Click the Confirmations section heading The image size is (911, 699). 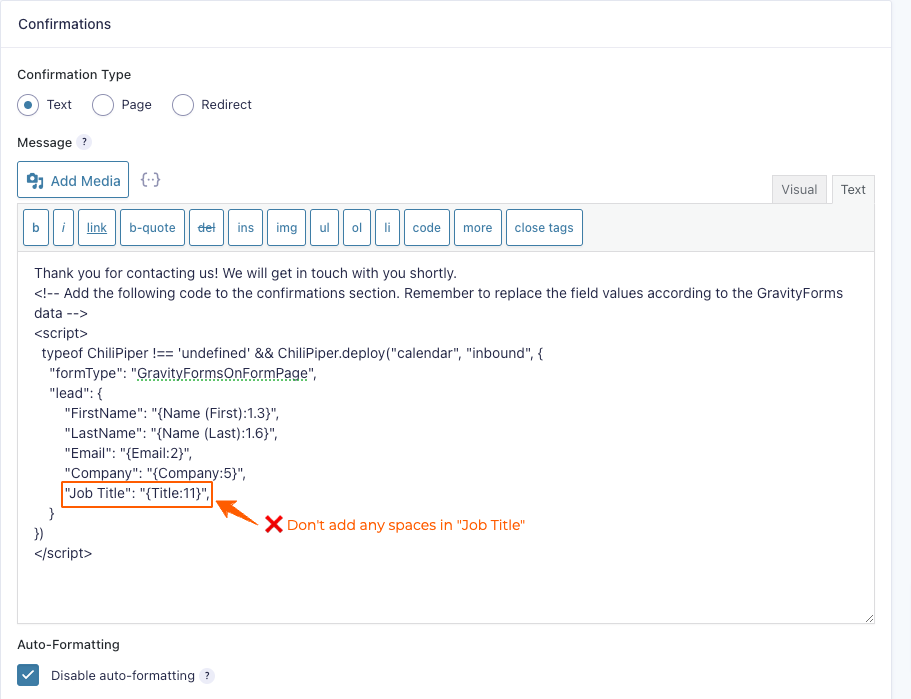coord(64,24)
